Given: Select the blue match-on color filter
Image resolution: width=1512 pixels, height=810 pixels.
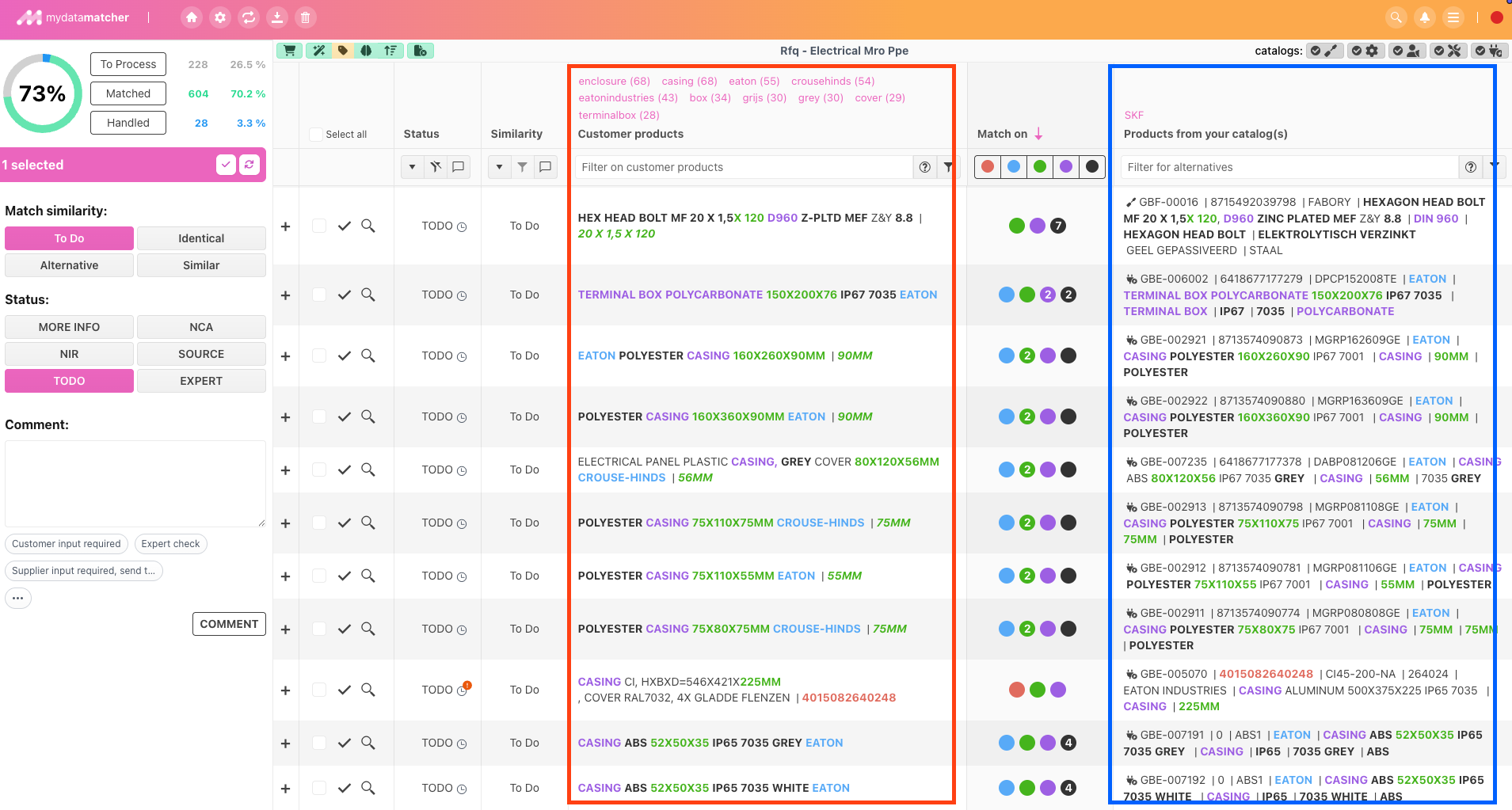Looking at the screenshot, I should [x=1014, y=166].
